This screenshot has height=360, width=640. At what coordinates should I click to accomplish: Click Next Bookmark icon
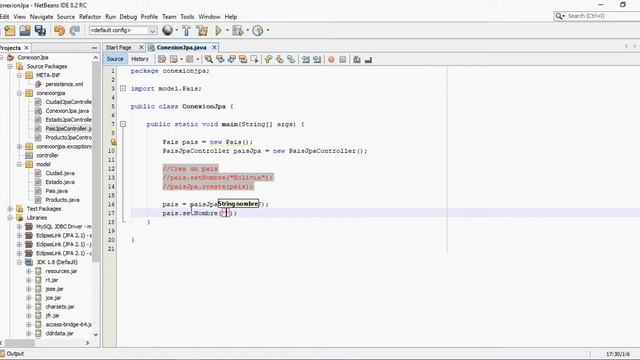[x=280, y=60]
